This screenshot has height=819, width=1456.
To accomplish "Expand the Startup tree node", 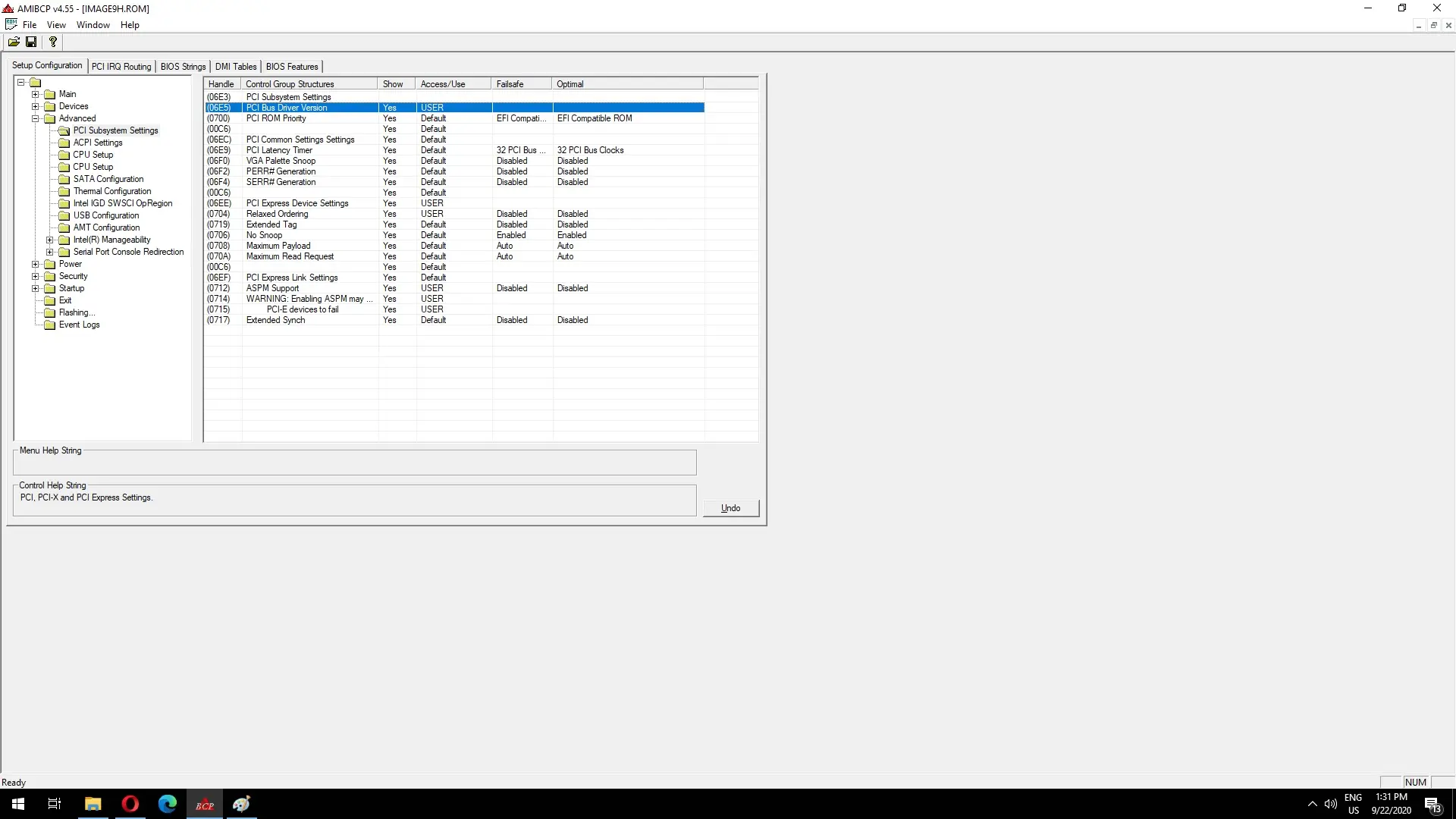I will point(35,288).
